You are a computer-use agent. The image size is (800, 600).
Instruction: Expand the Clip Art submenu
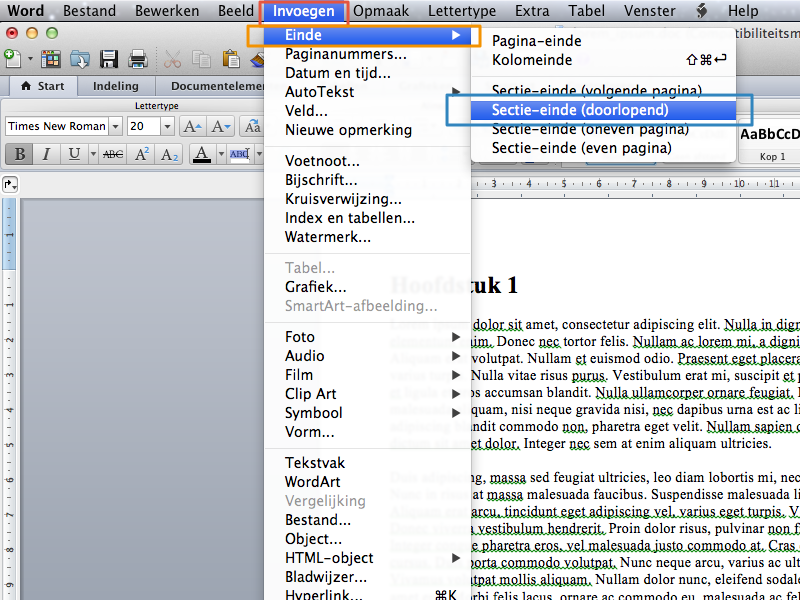click(x=456, y=394)
